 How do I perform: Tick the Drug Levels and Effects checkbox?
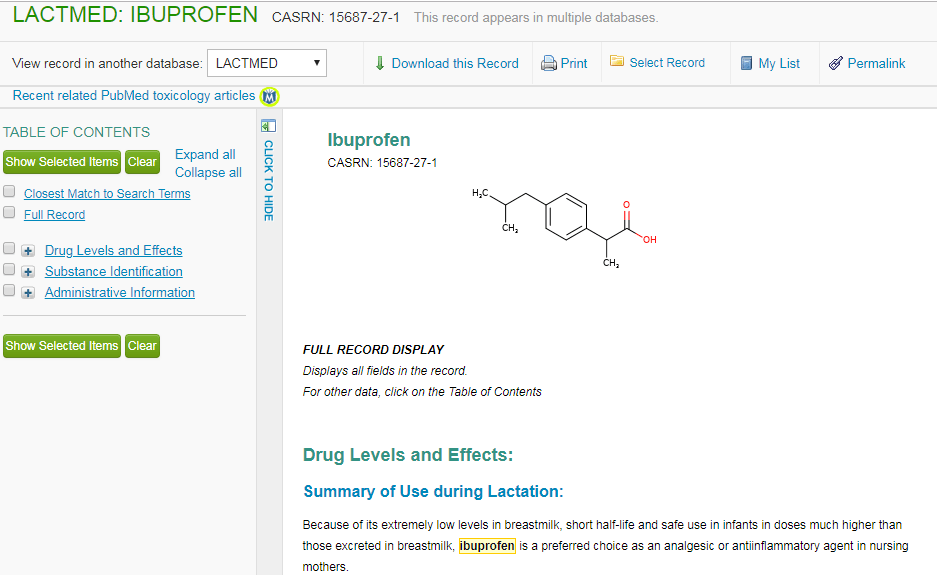pos(9,248)
